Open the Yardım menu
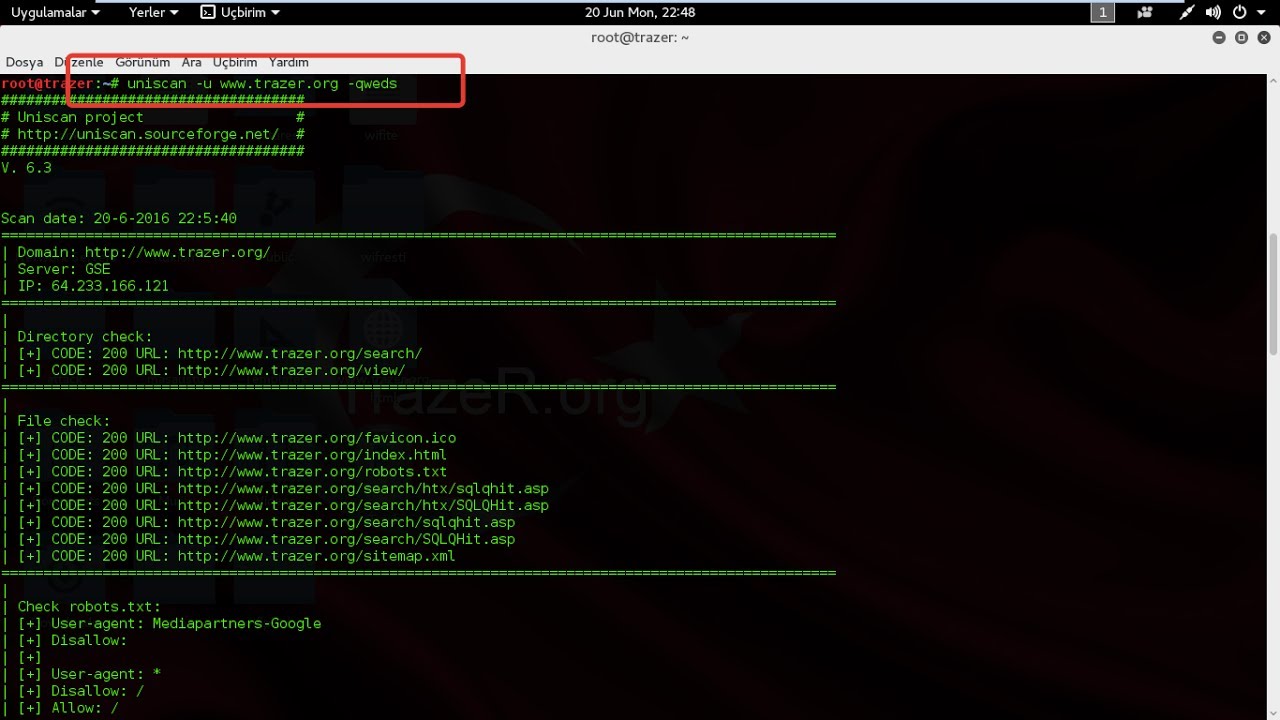This screenshot has width=1280, height=720. [x=289, y=62]
